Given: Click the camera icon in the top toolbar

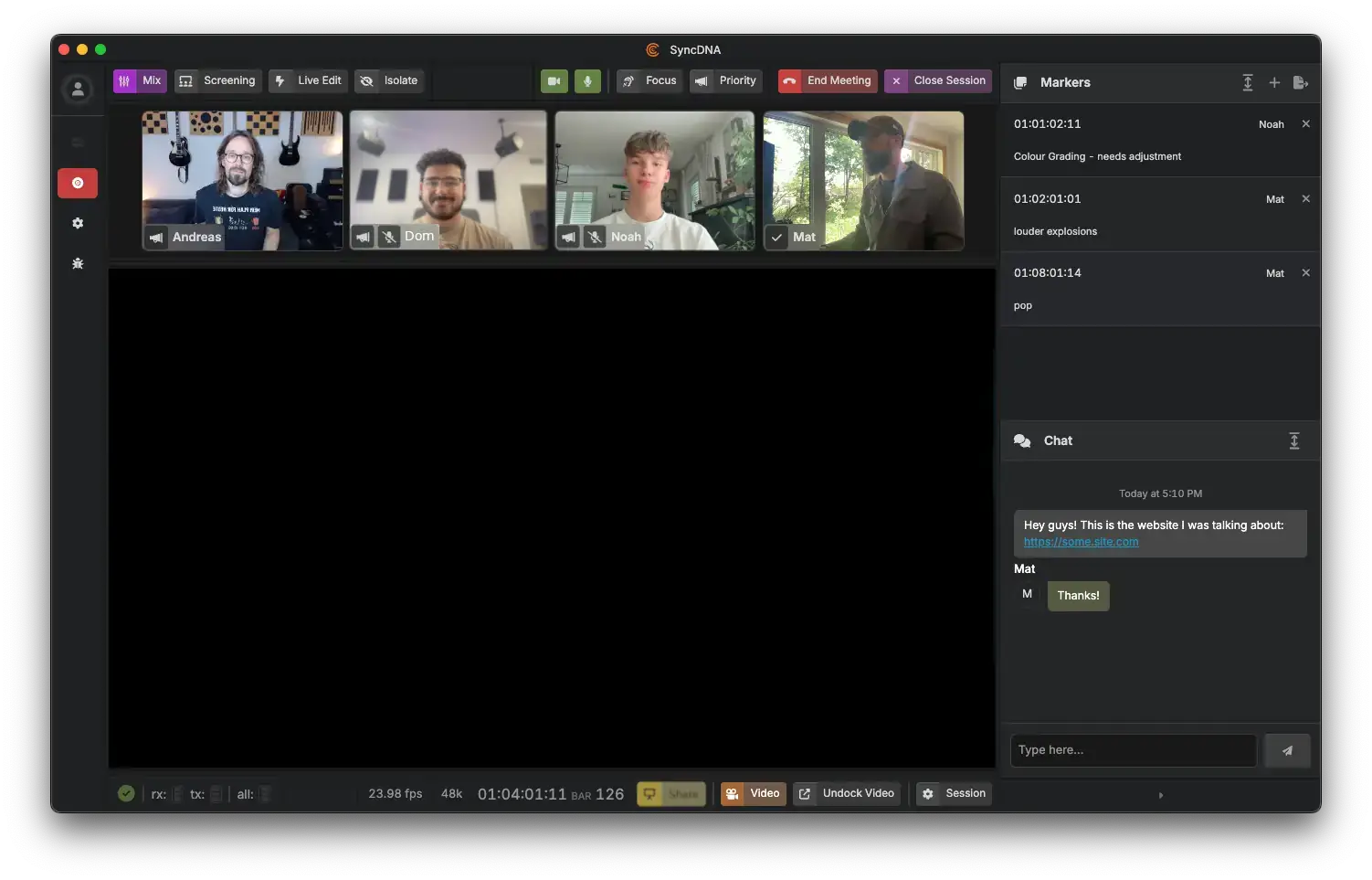Looking at the screenshot, I should [x=554, y=80].
